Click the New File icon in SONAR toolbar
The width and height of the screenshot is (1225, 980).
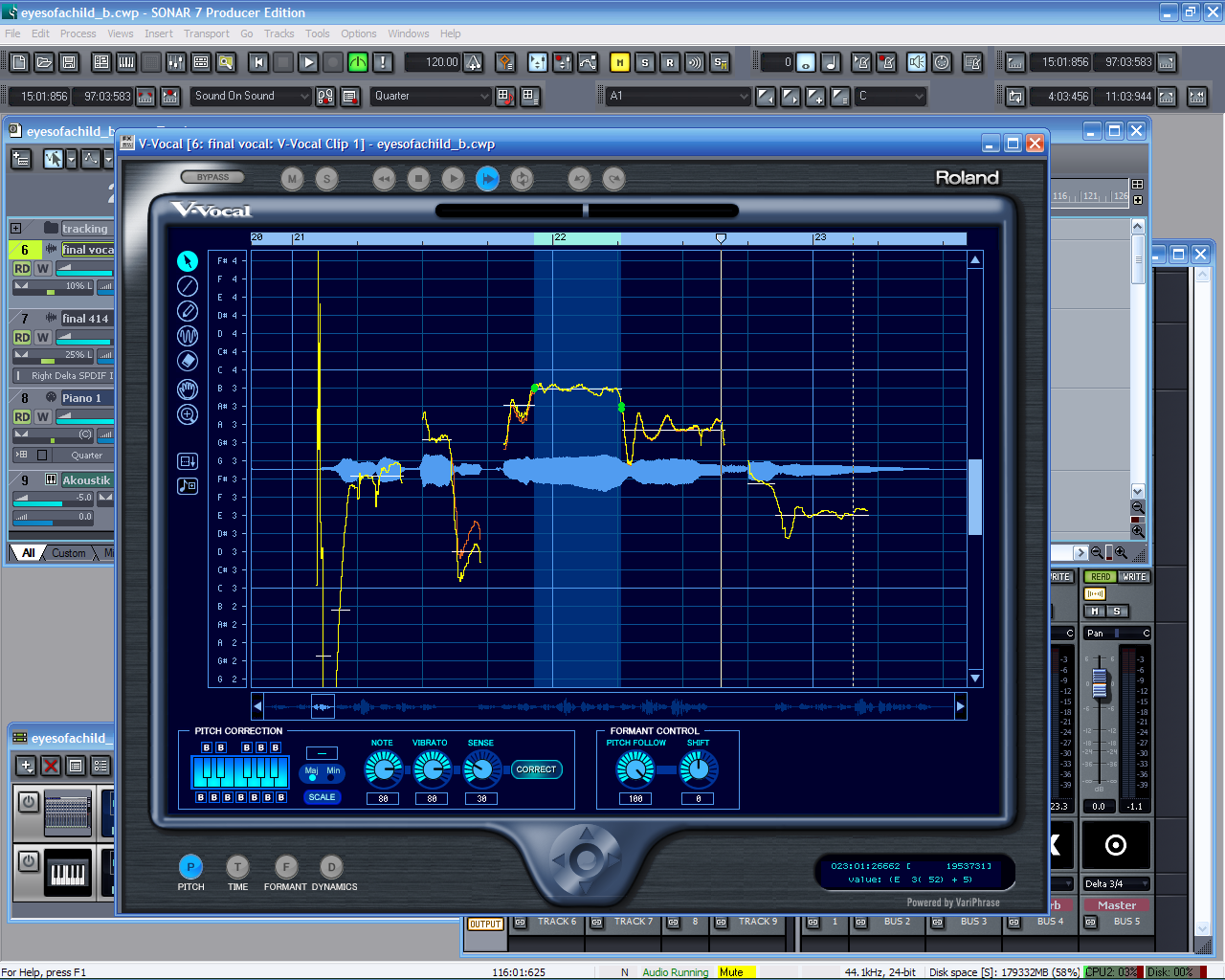19,62
